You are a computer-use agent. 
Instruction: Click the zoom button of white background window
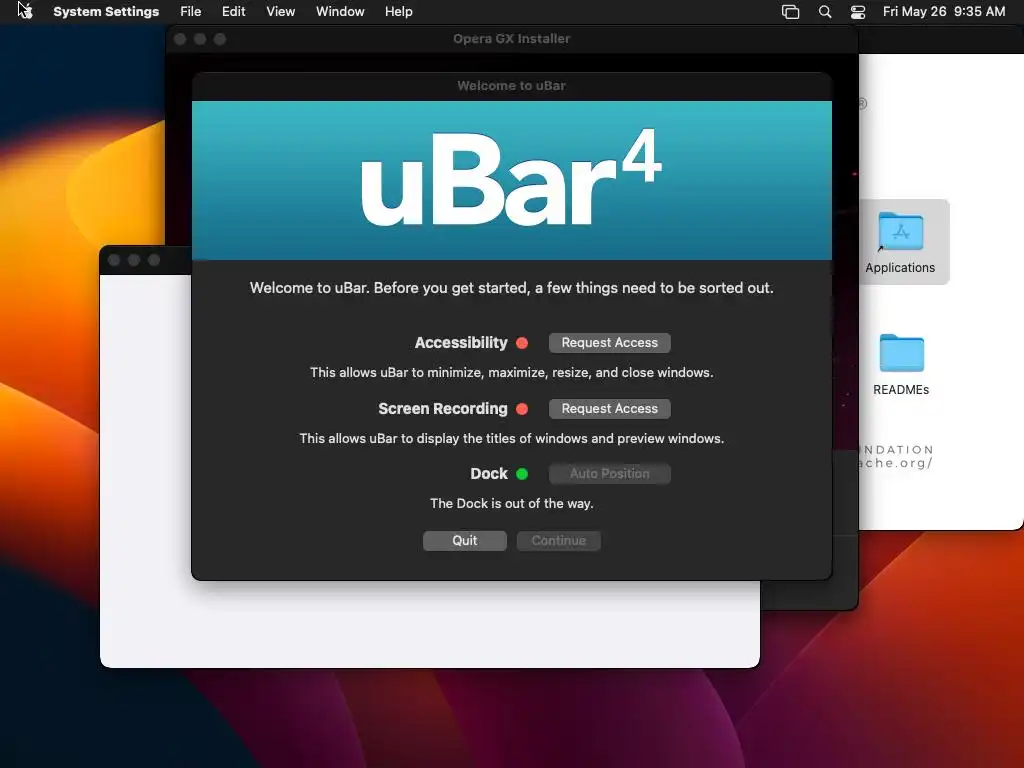[x=154, y=260]
